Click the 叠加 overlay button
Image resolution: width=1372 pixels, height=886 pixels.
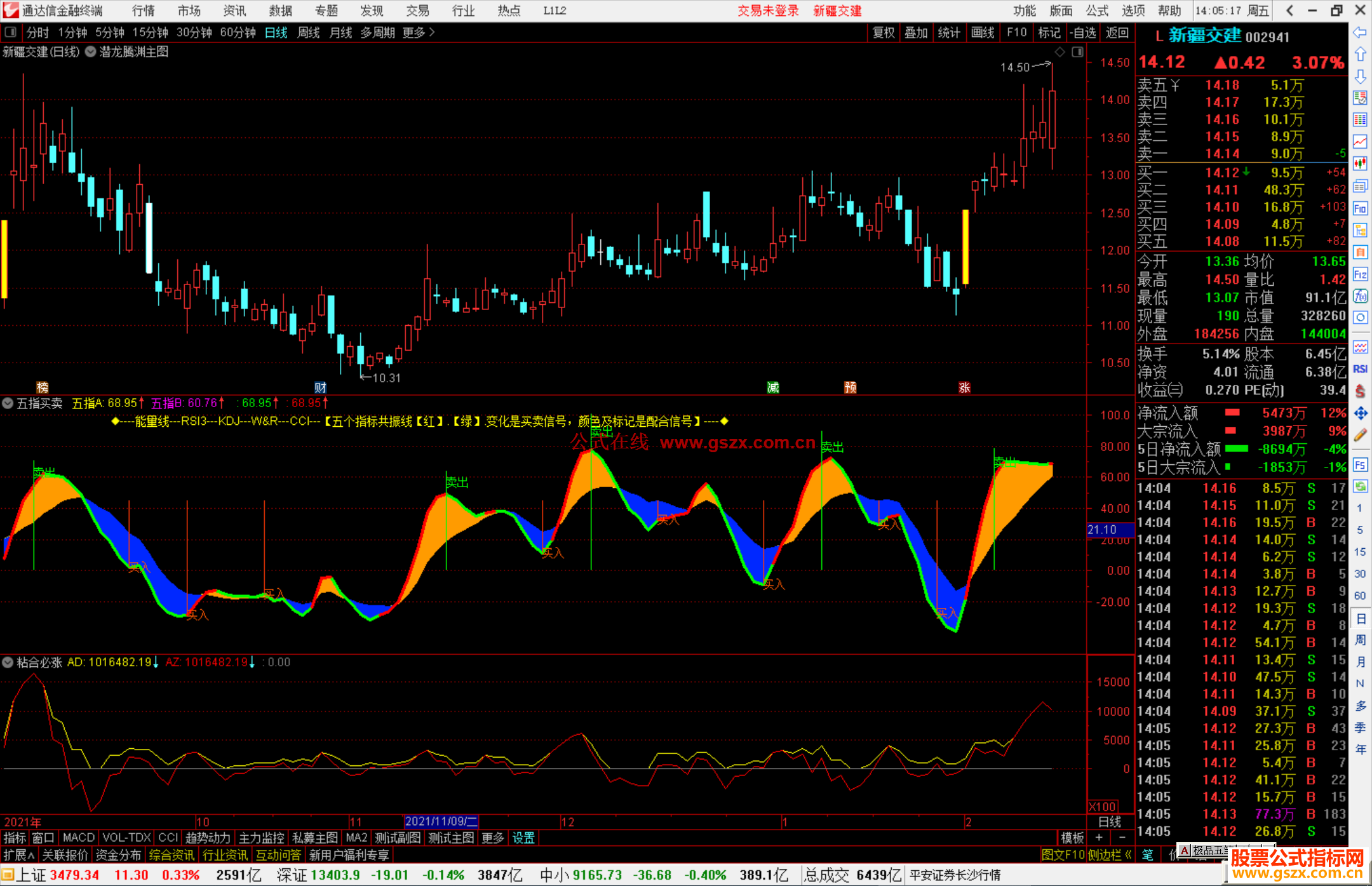tap(916, 32)
